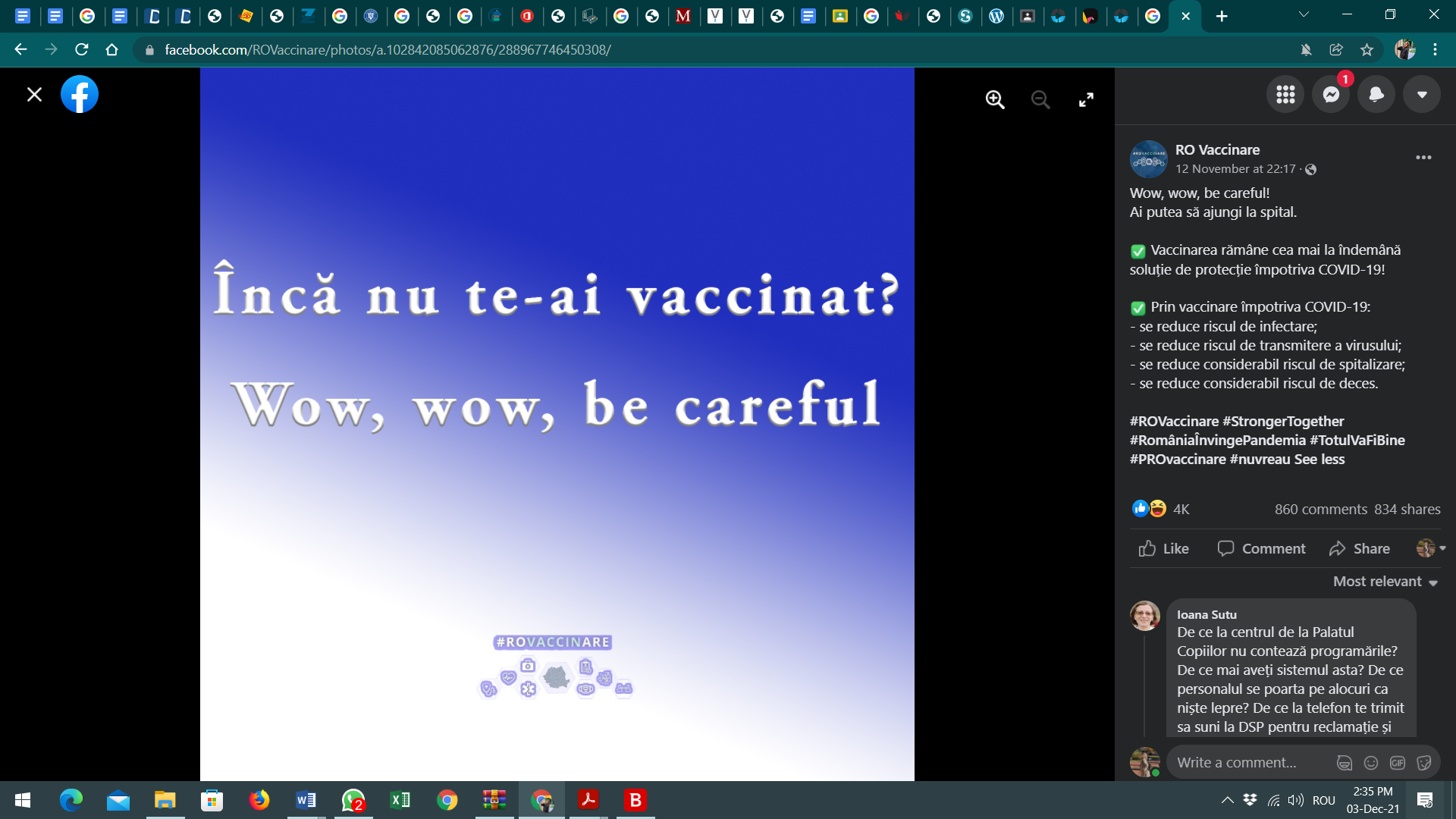View the 860 comments

tap(1319, 509)
